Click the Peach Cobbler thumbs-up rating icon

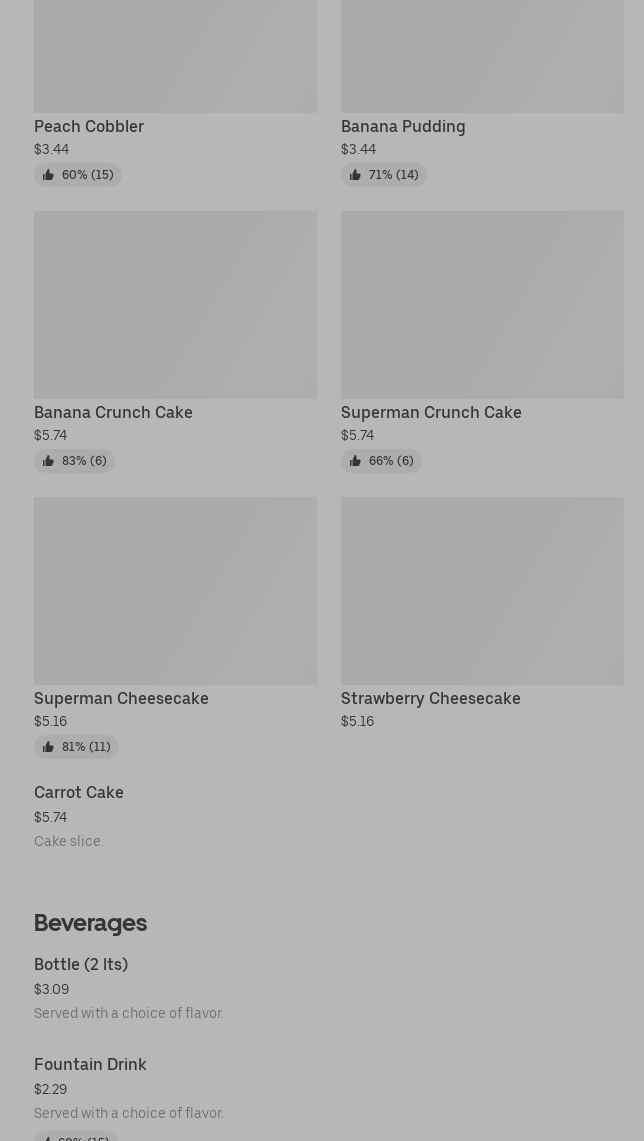(x=48, y=175)
